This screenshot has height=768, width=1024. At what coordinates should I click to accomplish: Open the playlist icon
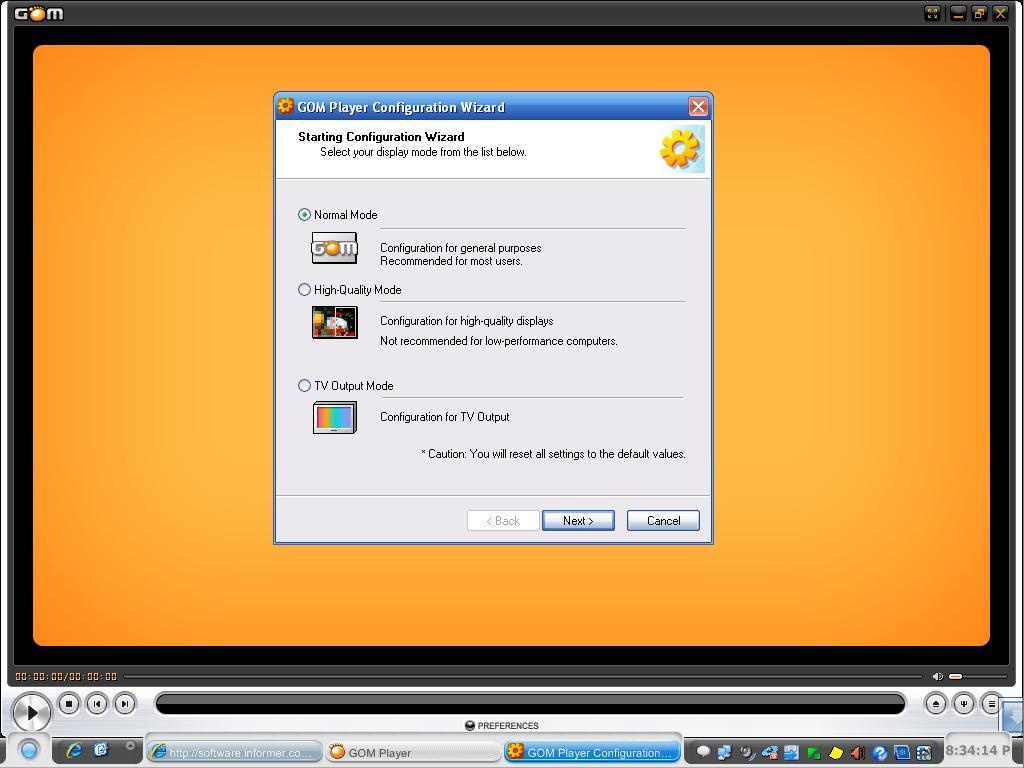pyautogui.click(x=991, y=704)
